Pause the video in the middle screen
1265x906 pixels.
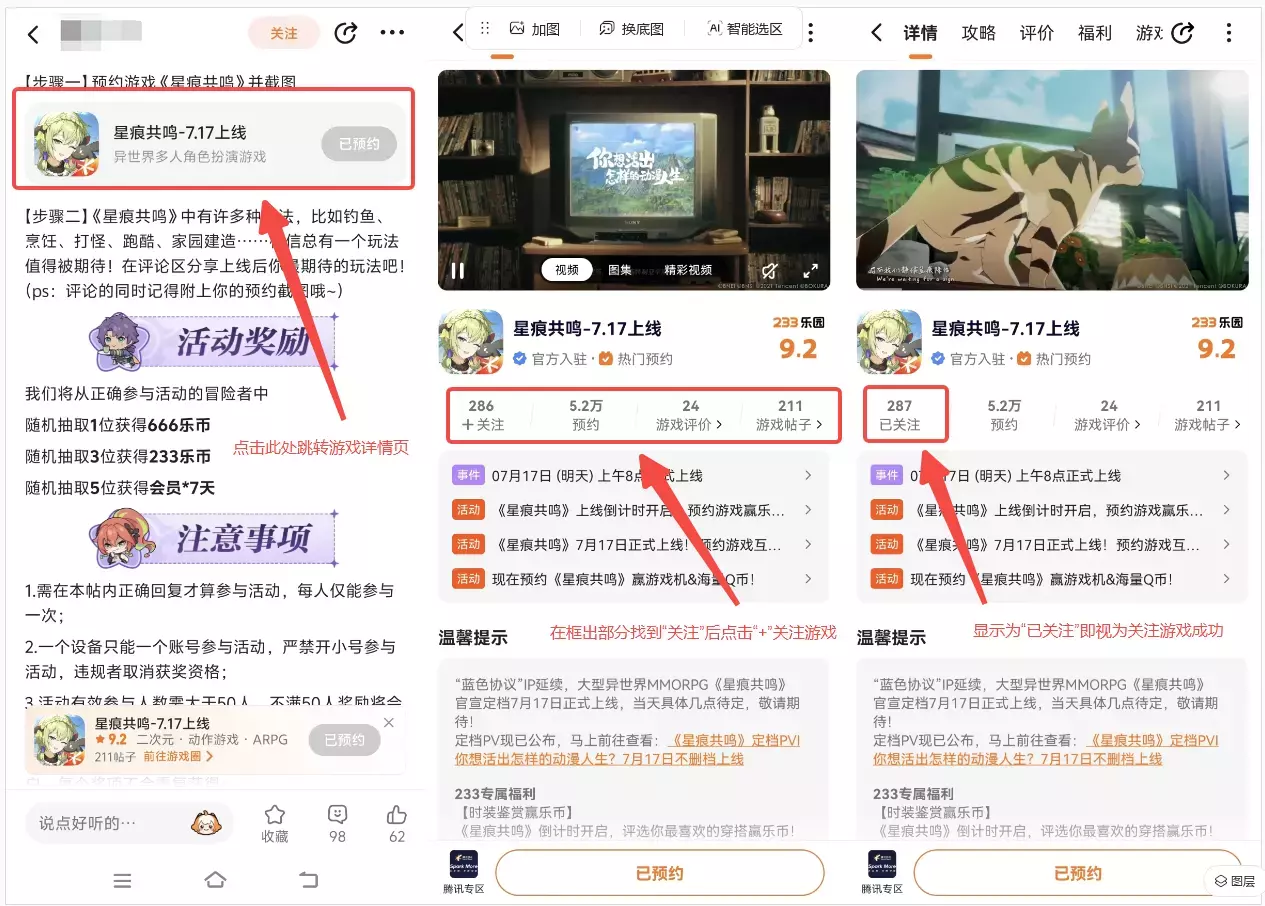coord(457,271)
